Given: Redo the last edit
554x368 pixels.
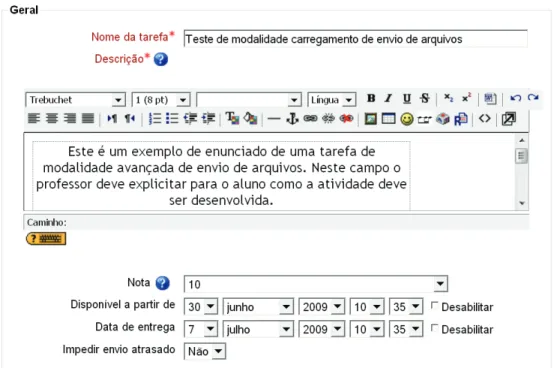Looking at the screenshot, I should (533, 97).
